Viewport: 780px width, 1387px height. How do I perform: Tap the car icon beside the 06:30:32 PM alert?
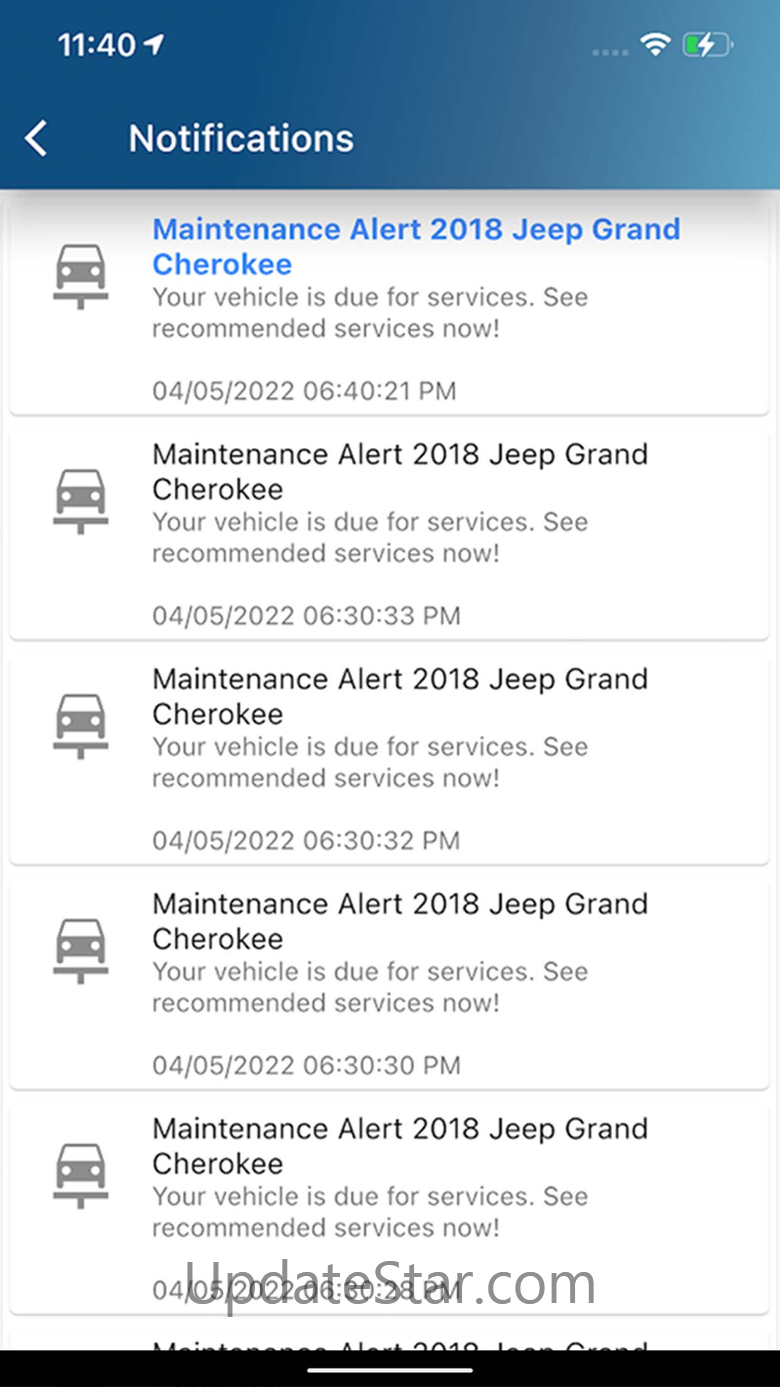tap(80, 726)
